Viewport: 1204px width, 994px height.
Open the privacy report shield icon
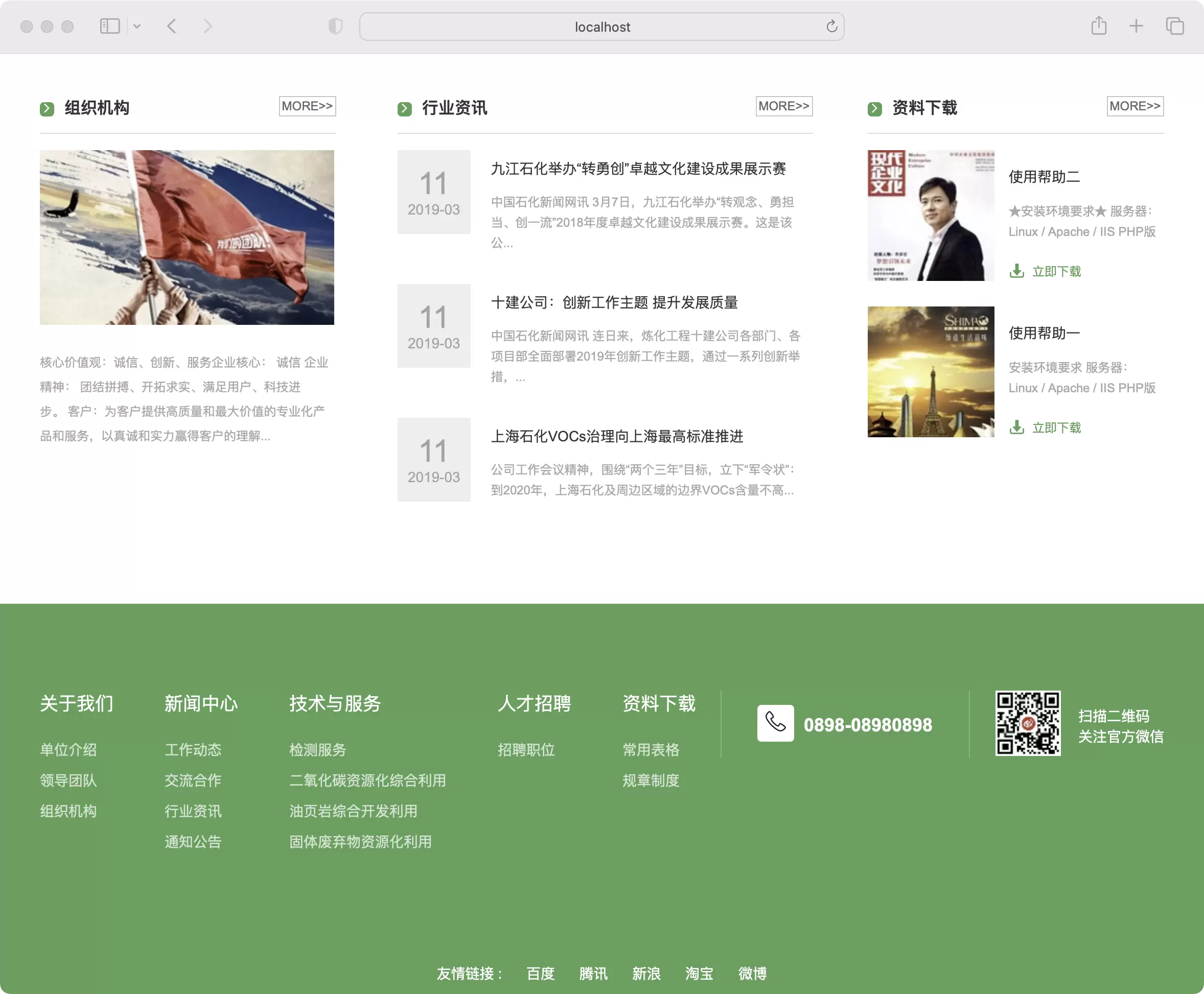coord(335,27)
